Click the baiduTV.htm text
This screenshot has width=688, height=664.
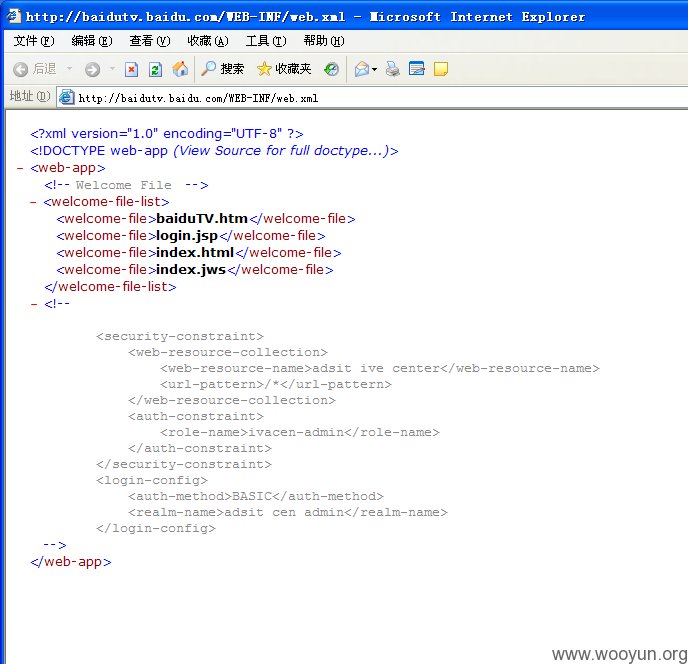(202, 219)
